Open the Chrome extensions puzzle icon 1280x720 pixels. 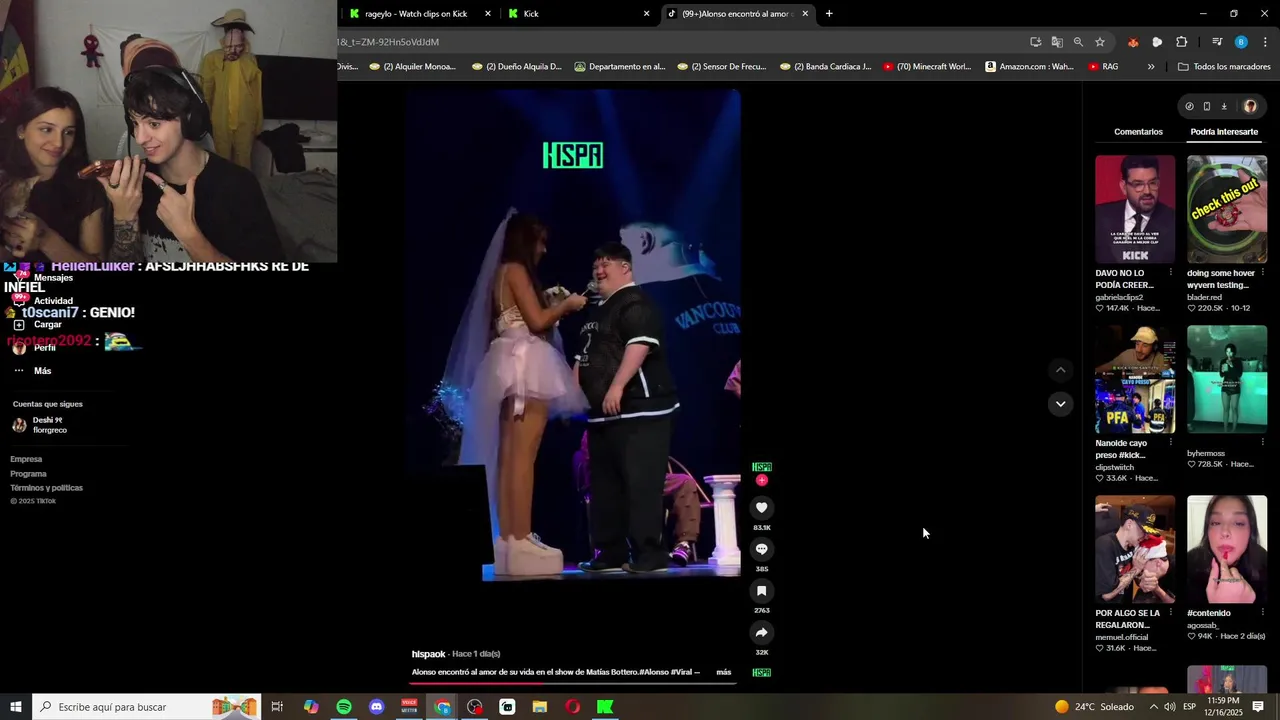pyautogui.click(x=1181, y=42)
